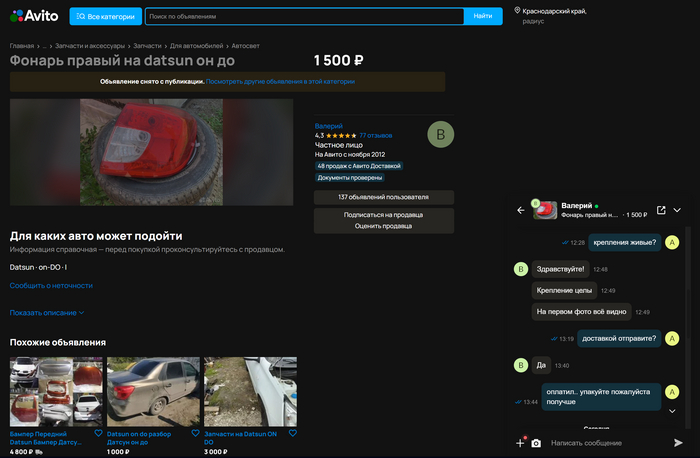Expand Показать описание
The width and height of the screenshot is (700, 458).
(47, 313)
